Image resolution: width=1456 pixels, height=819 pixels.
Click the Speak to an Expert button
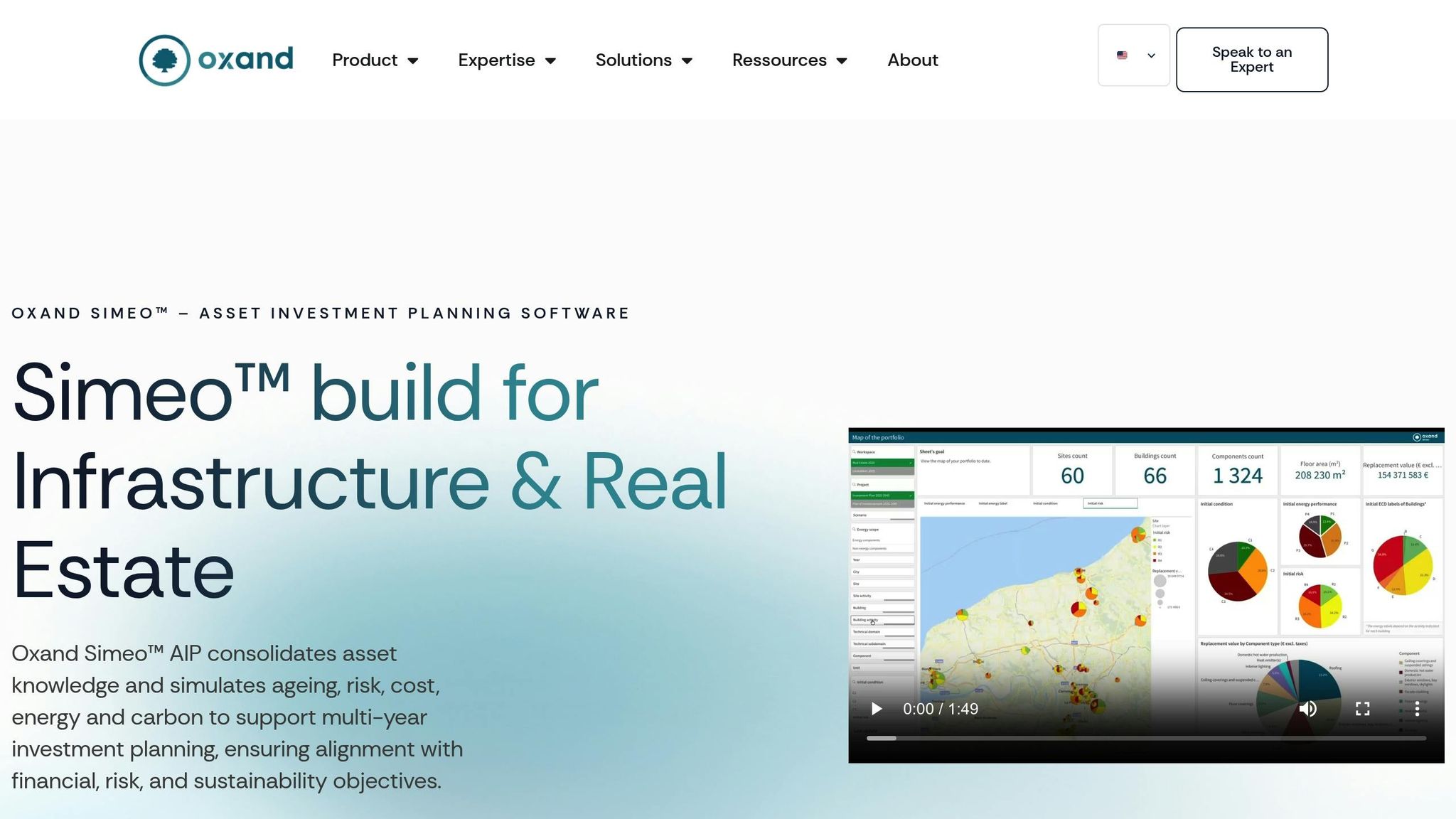1251,60
